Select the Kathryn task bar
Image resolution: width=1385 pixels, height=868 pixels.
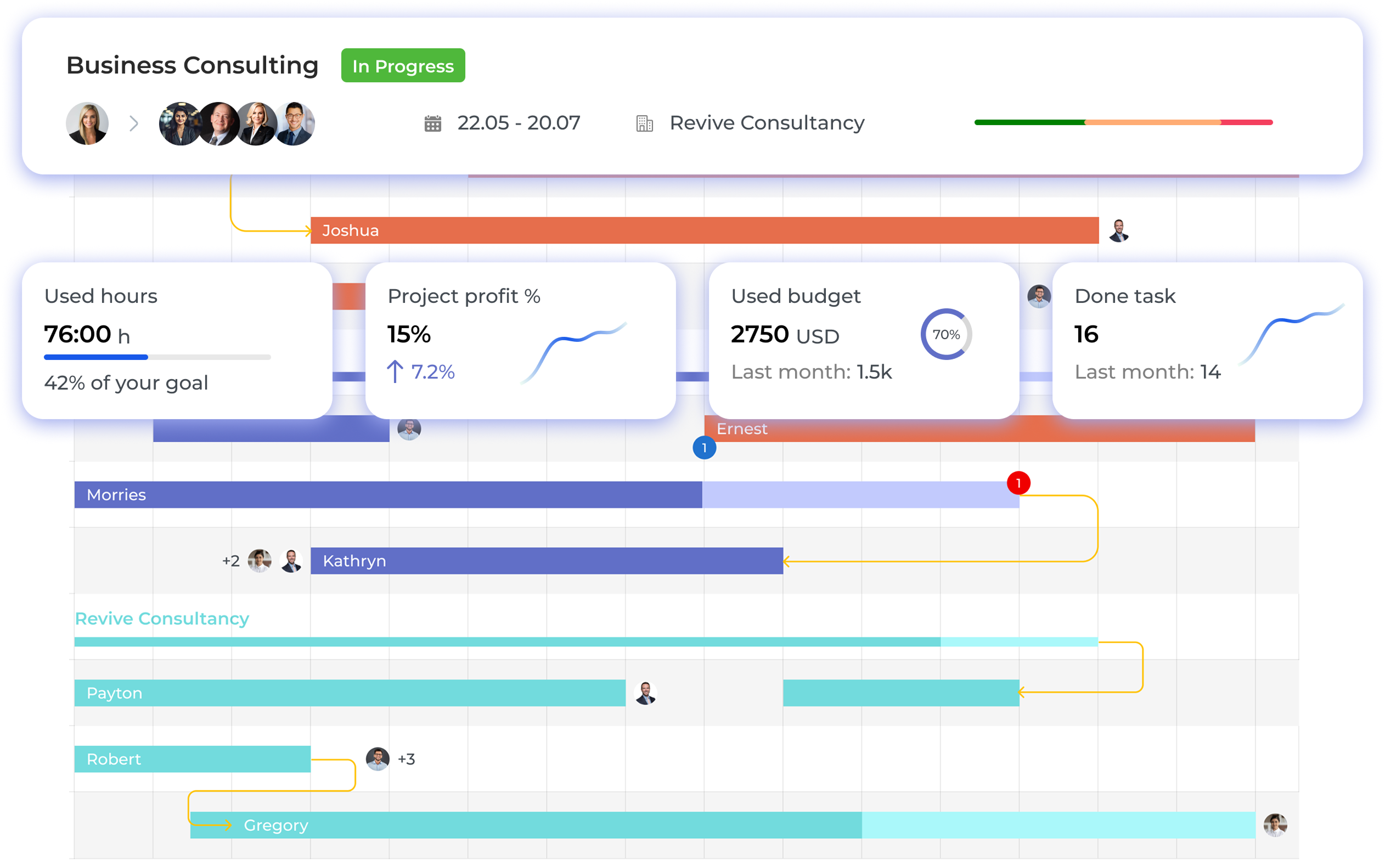pos(547,561)
